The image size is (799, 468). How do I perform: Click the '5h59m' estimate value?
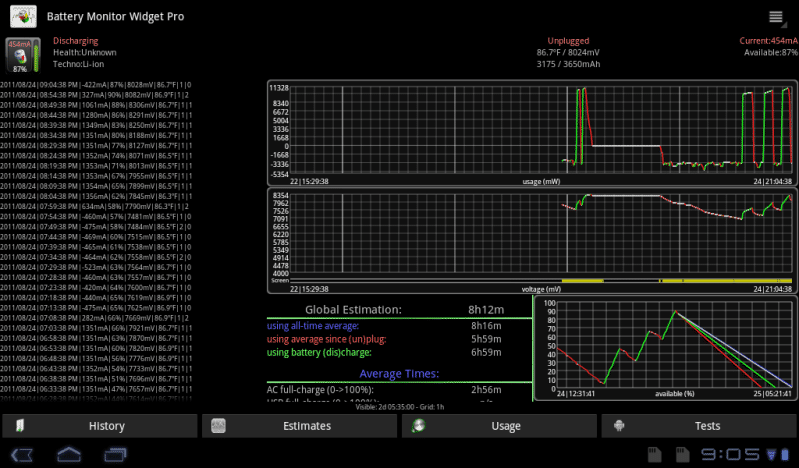coord(486,339)
